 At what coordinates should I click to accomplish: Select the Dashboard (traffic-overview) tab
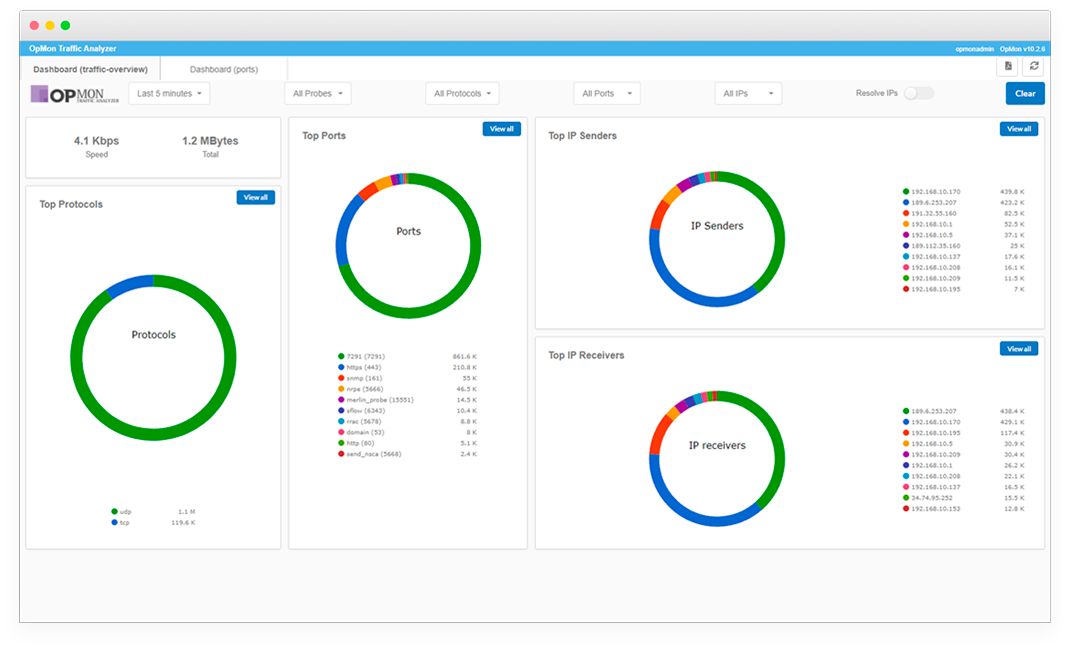90,70
